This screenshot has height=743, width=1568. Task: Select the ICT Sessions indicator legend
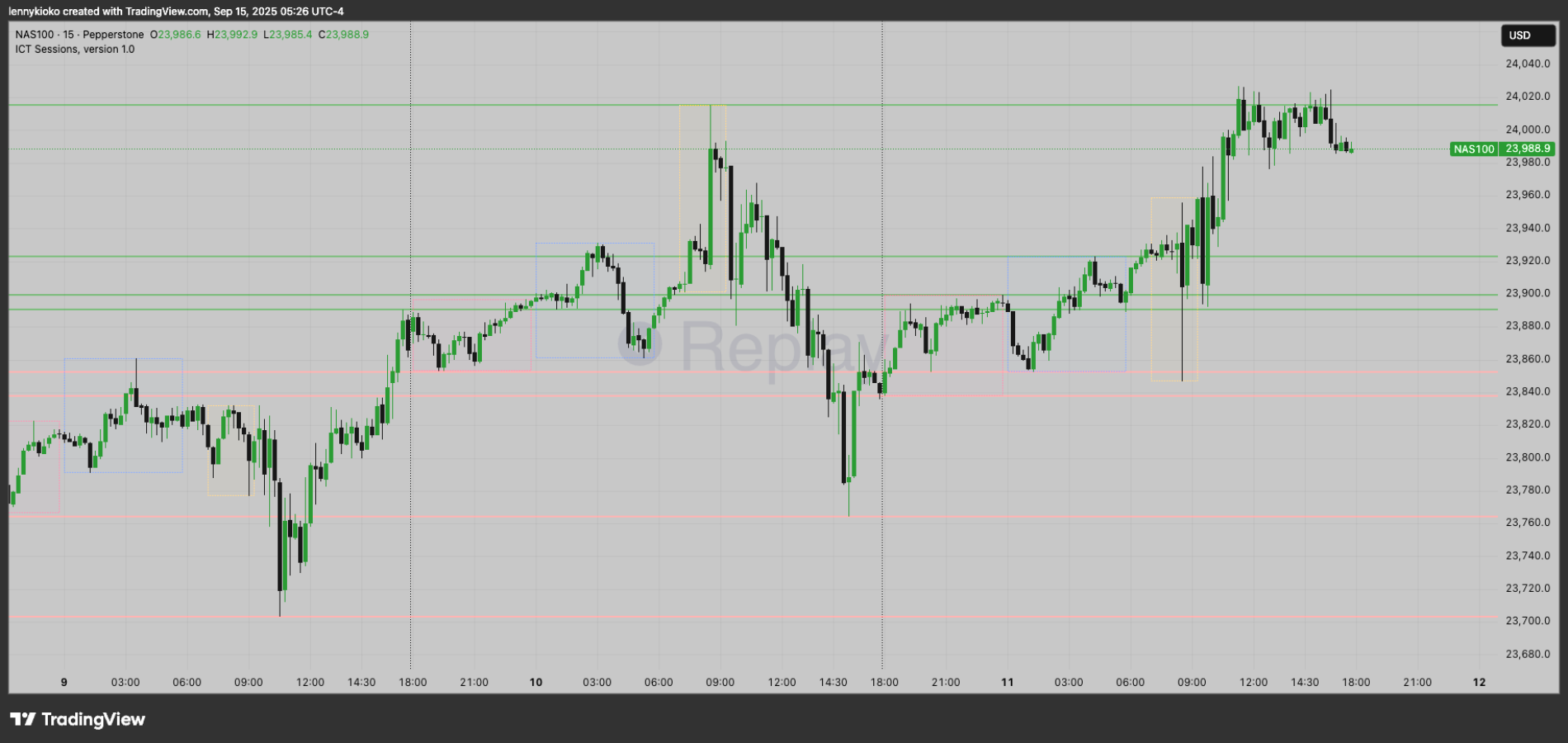click(74, 50)
